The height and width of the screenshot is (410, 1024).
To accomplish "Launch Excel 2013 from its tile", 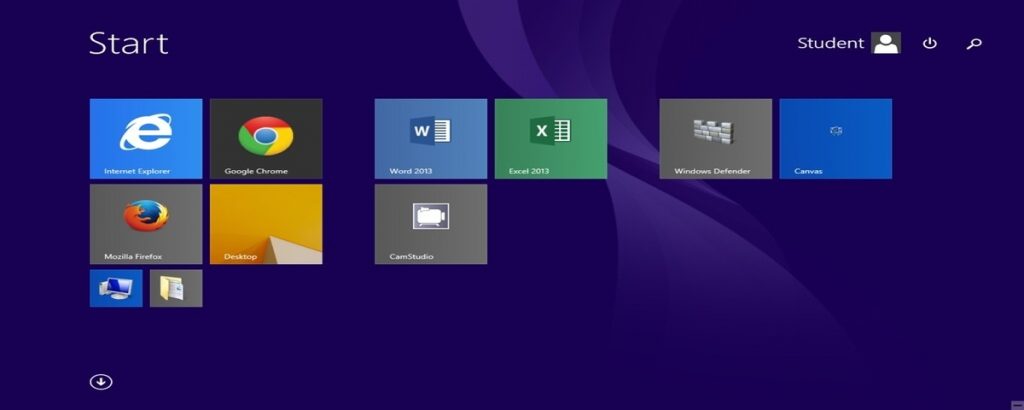I will click(x=551, y=138).
